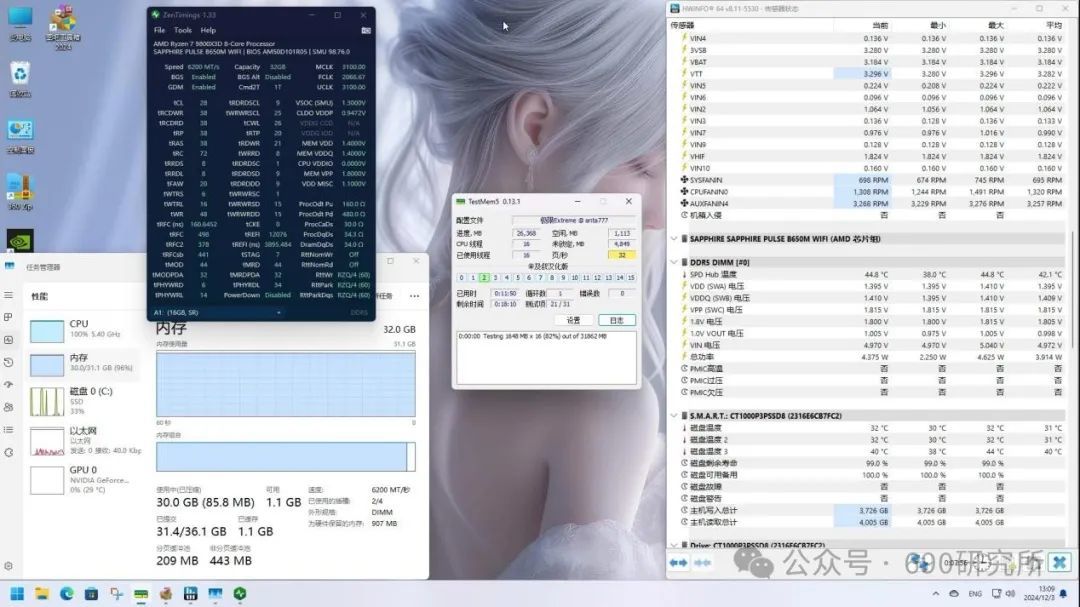This screenshot has width=1080, height=607.
Task: Open the ZenTimings Tools menu
Action: point(183,30)
